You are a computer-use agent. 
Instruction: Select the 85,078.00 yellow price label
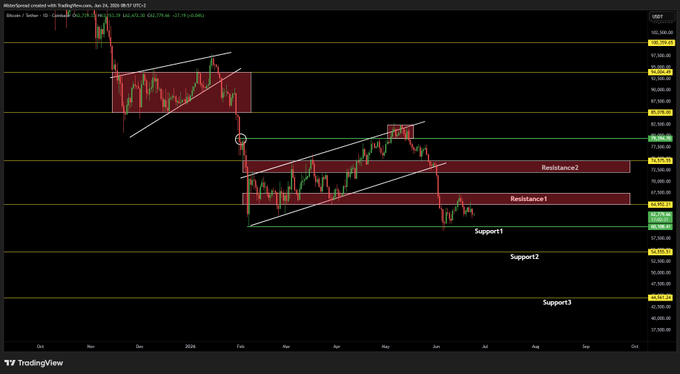click(x=661, y=113)
